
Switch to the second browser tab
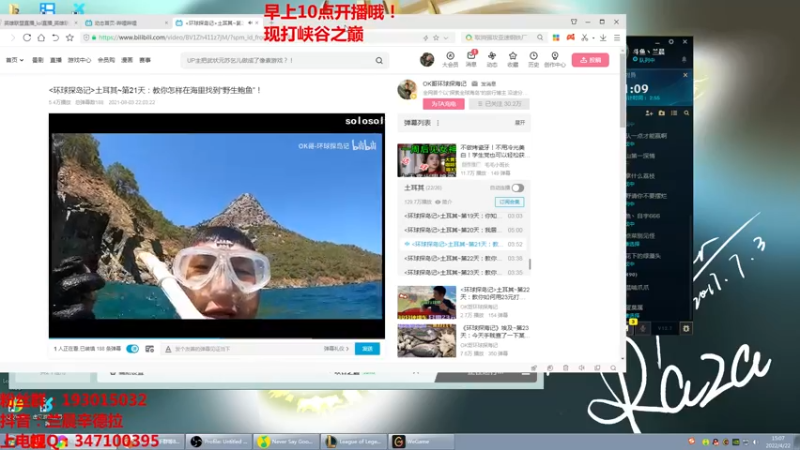point(125,23)
